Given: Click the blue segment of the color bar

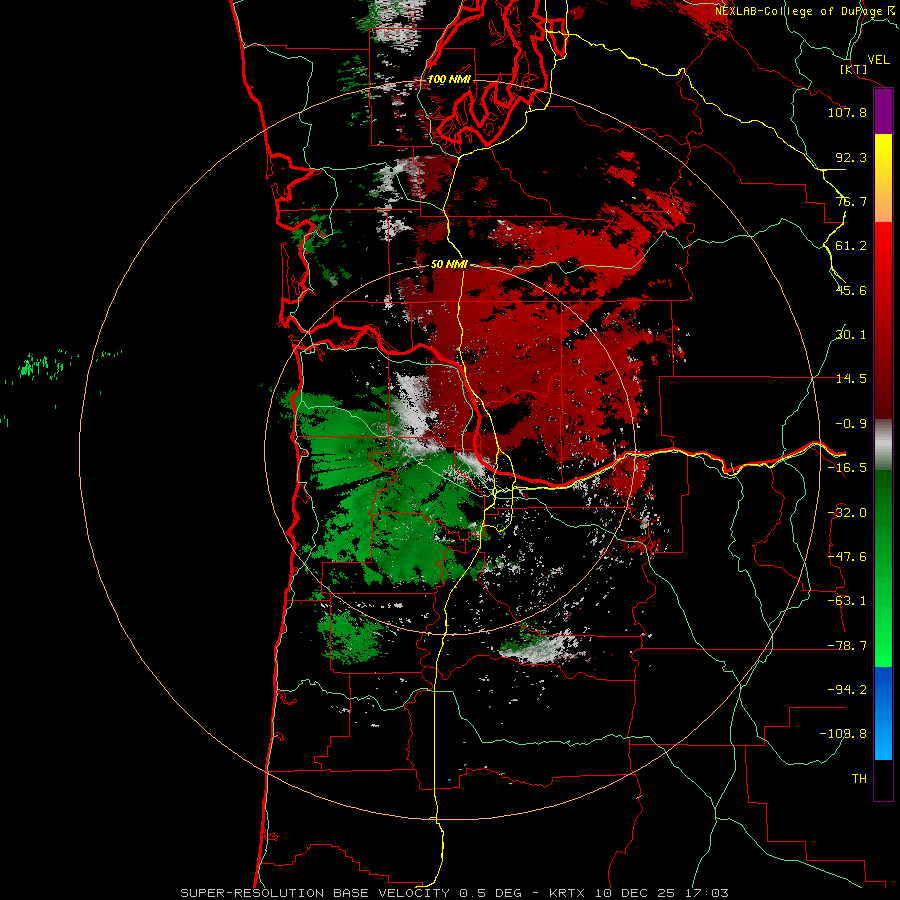Looking at the screenshot, I should 883,713.
